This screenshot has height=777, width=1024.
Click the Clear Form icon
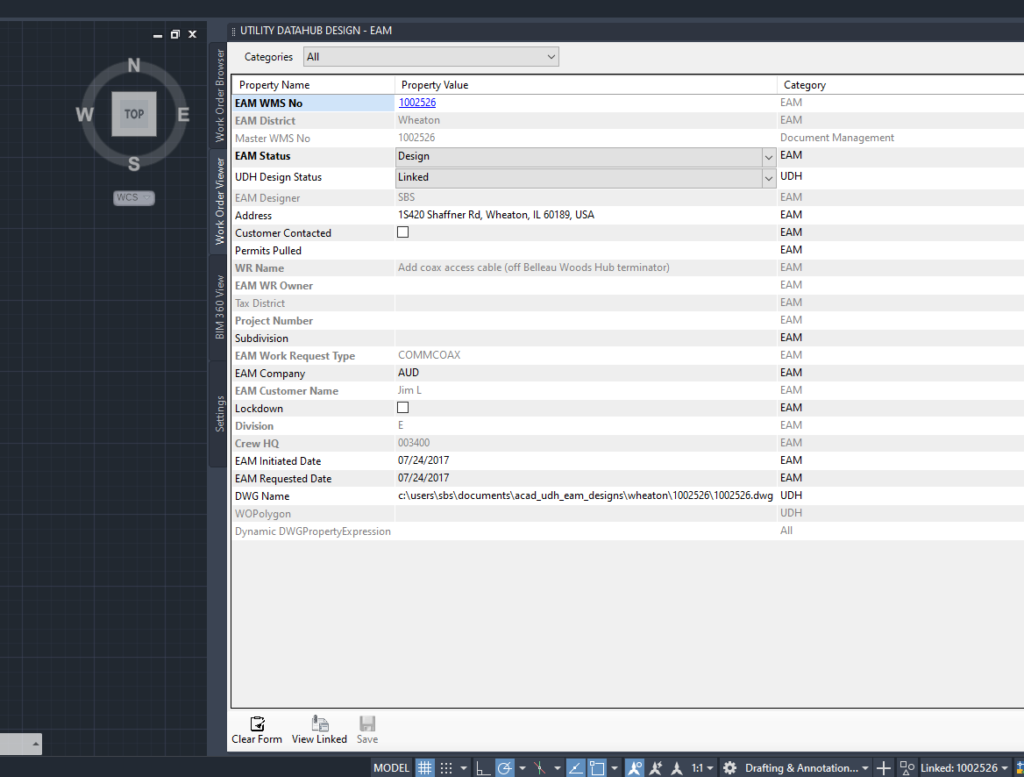(257, 723)
